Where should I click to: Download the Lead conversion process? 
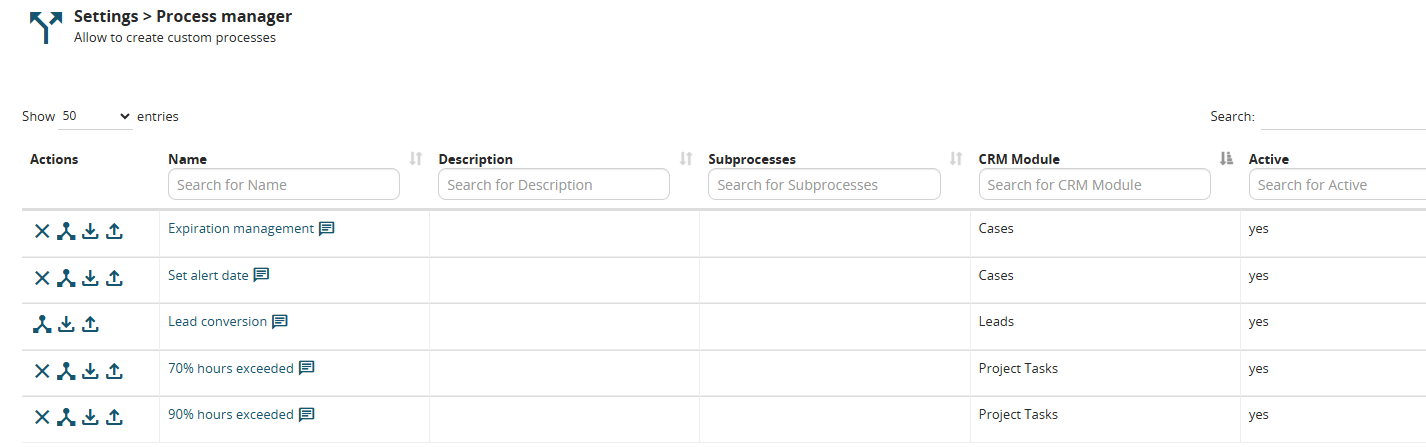(x=66, y=324)
